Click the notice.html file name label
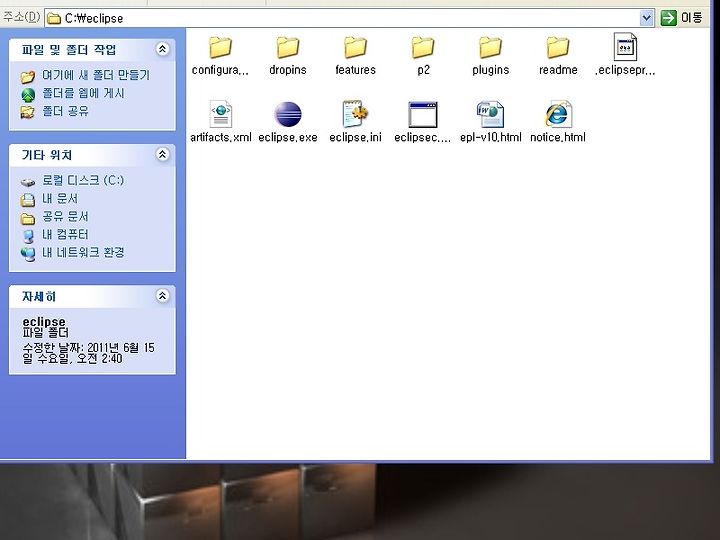The image size is (720, 540). tap(558, 137)
